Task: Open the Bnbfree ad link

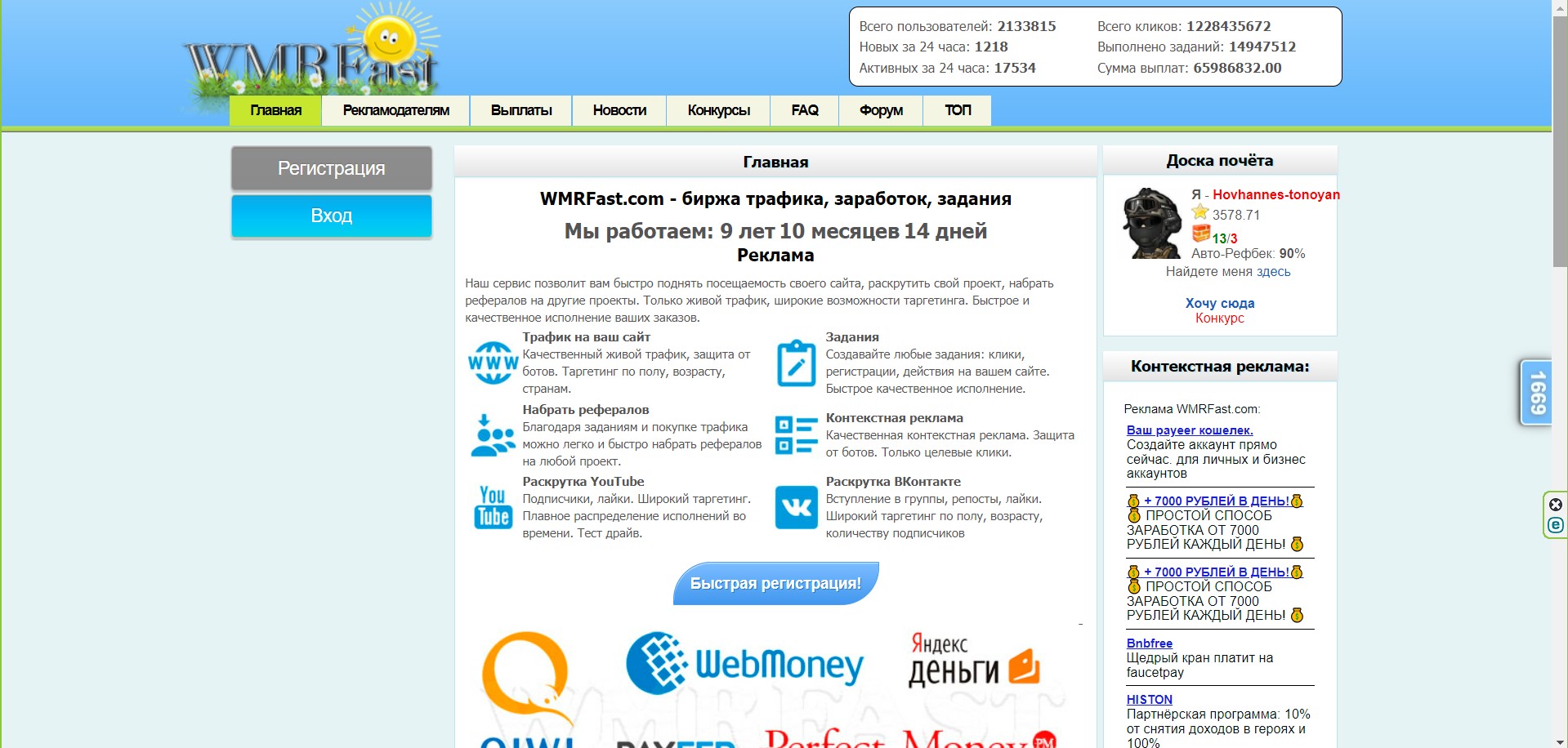Action: pos(1149,643)
